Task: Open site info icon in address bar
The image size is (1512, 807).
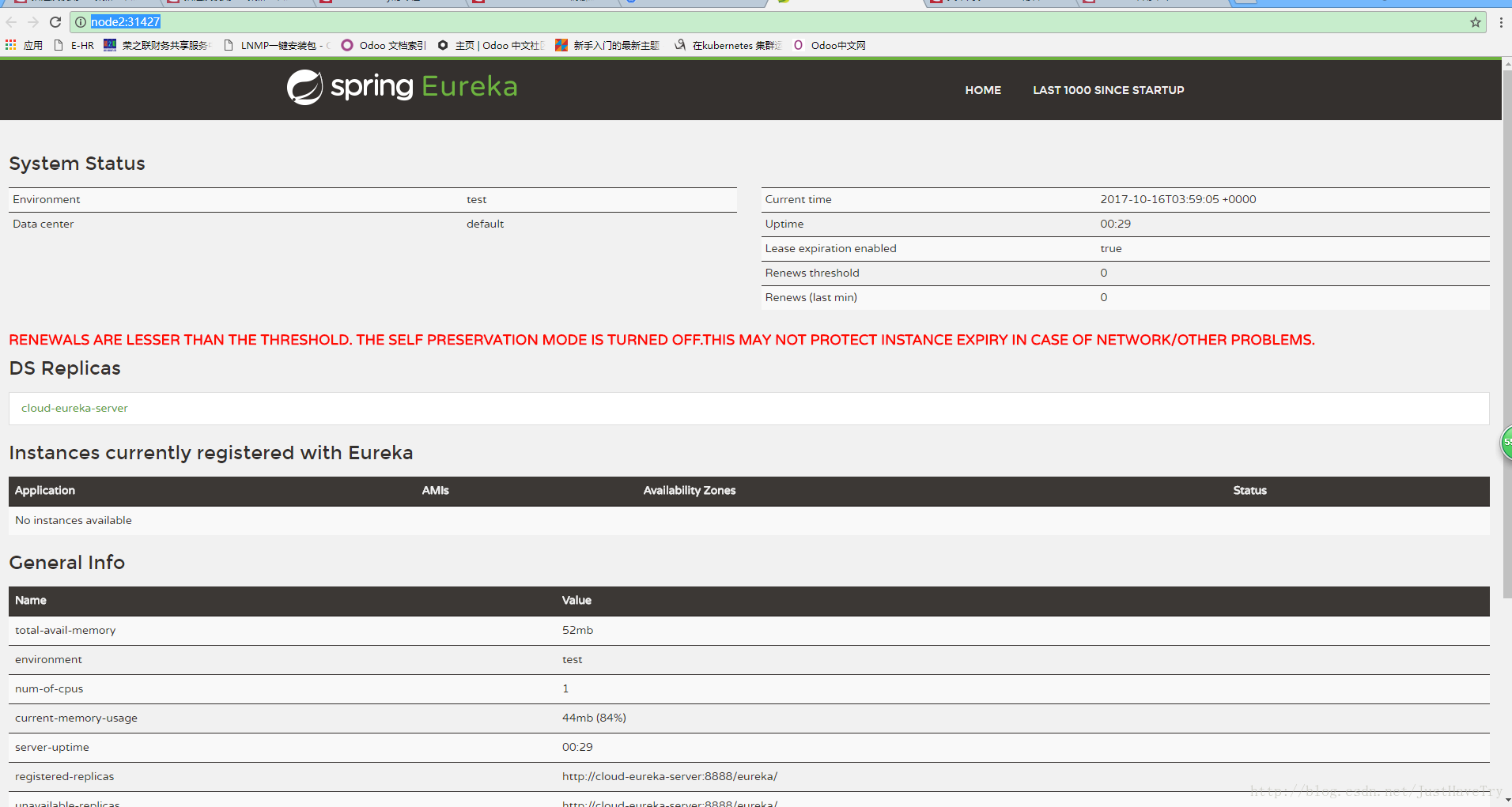Action: (x=81, y=22)
